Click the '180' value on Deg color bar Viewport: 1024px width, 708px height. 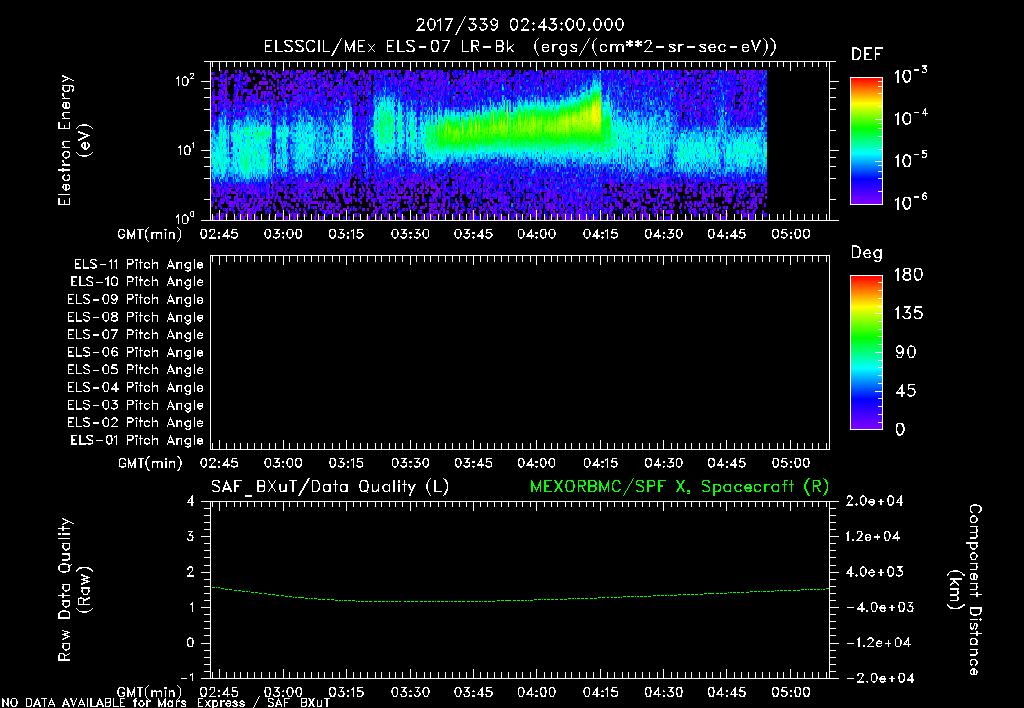(x=908, y=274)
